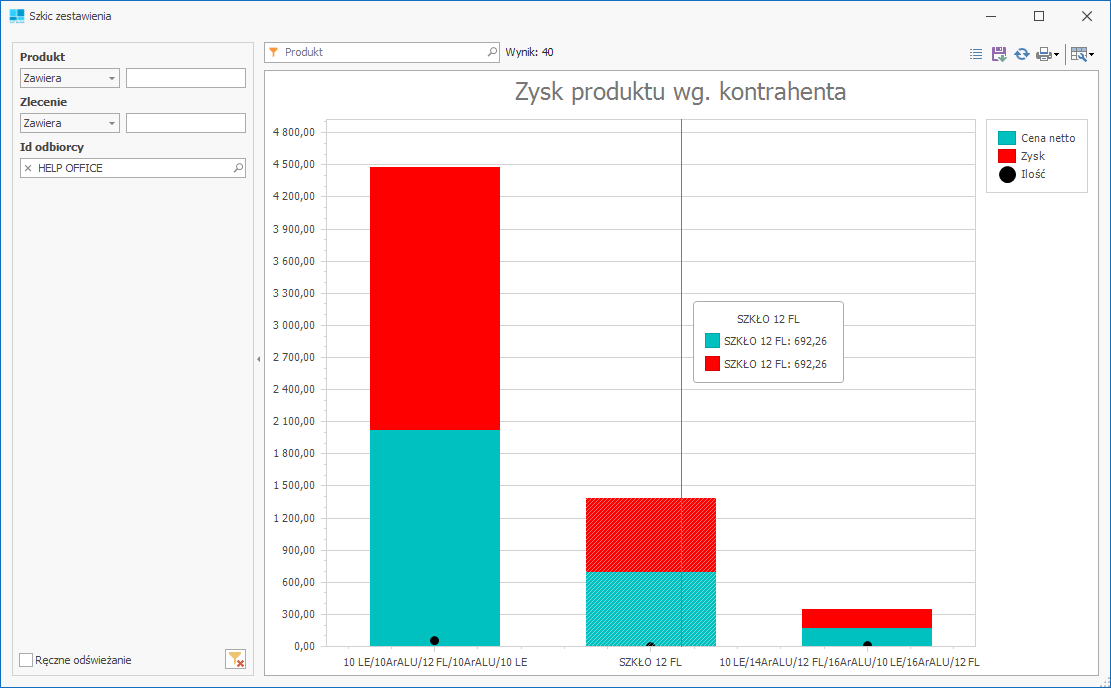Click the purple save layout icon

point(998,54)
